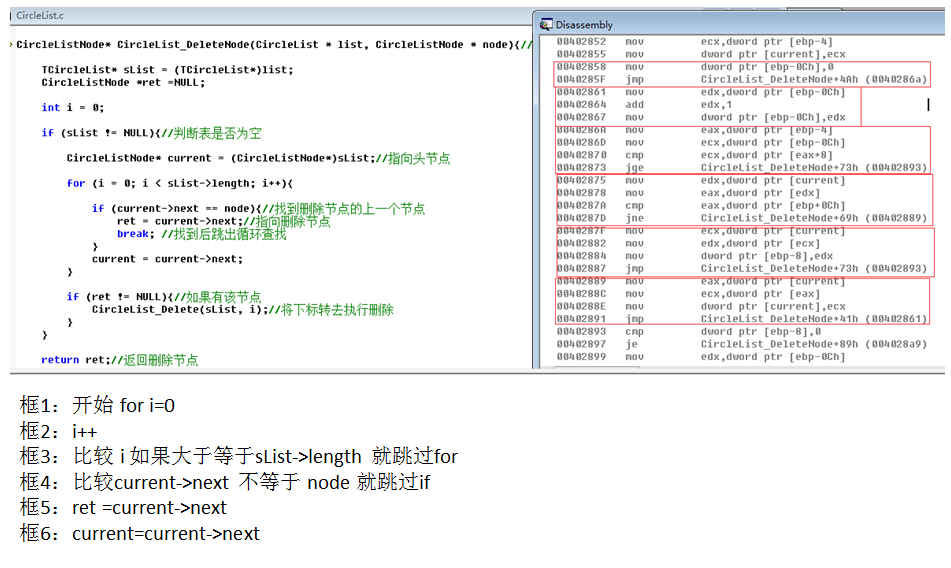Select the cmp row at address 0040287A
951x568 pixels.
tap(701, 205)
